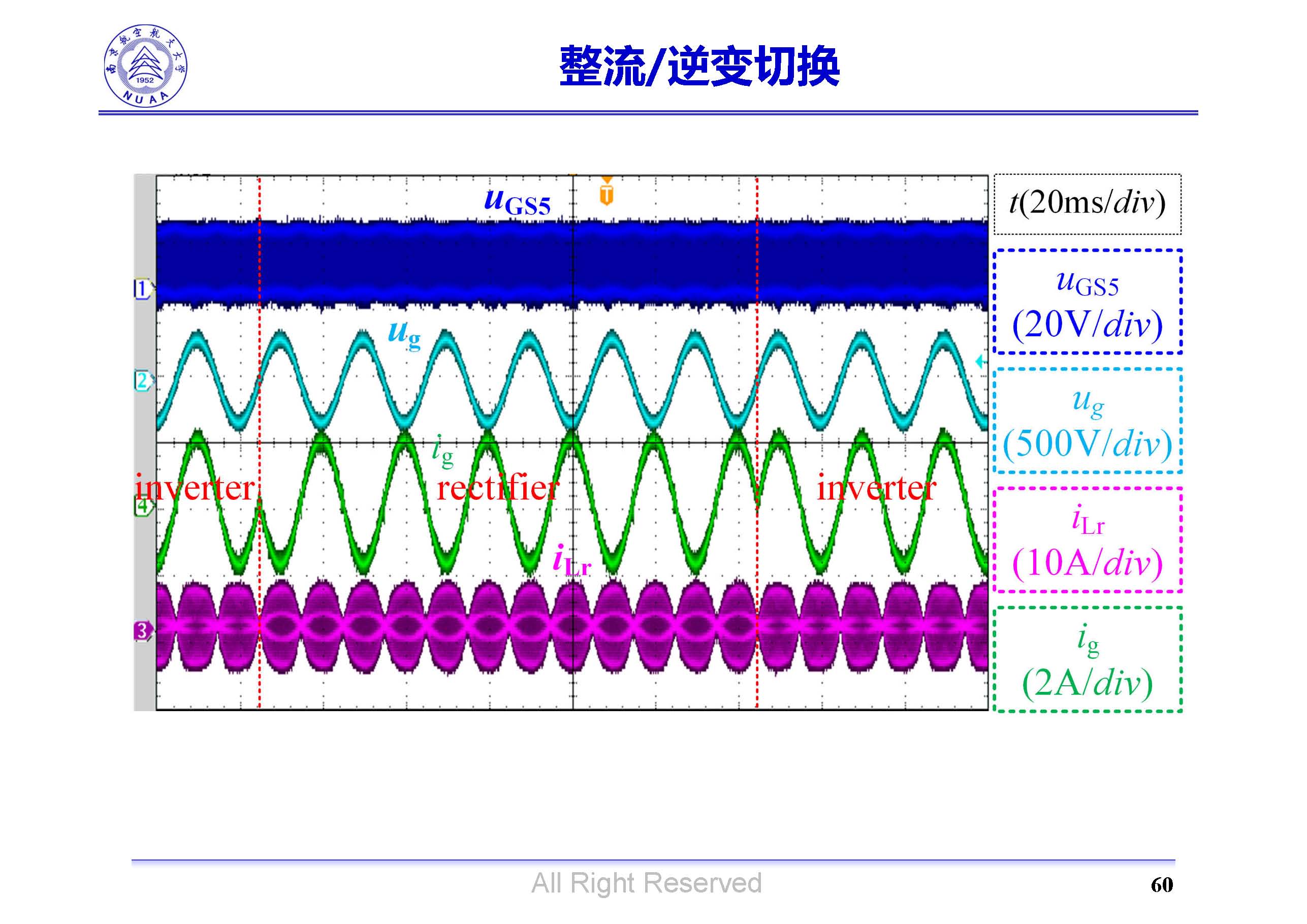
Task: Click the NUAA university logo
Action: [146, 66]
